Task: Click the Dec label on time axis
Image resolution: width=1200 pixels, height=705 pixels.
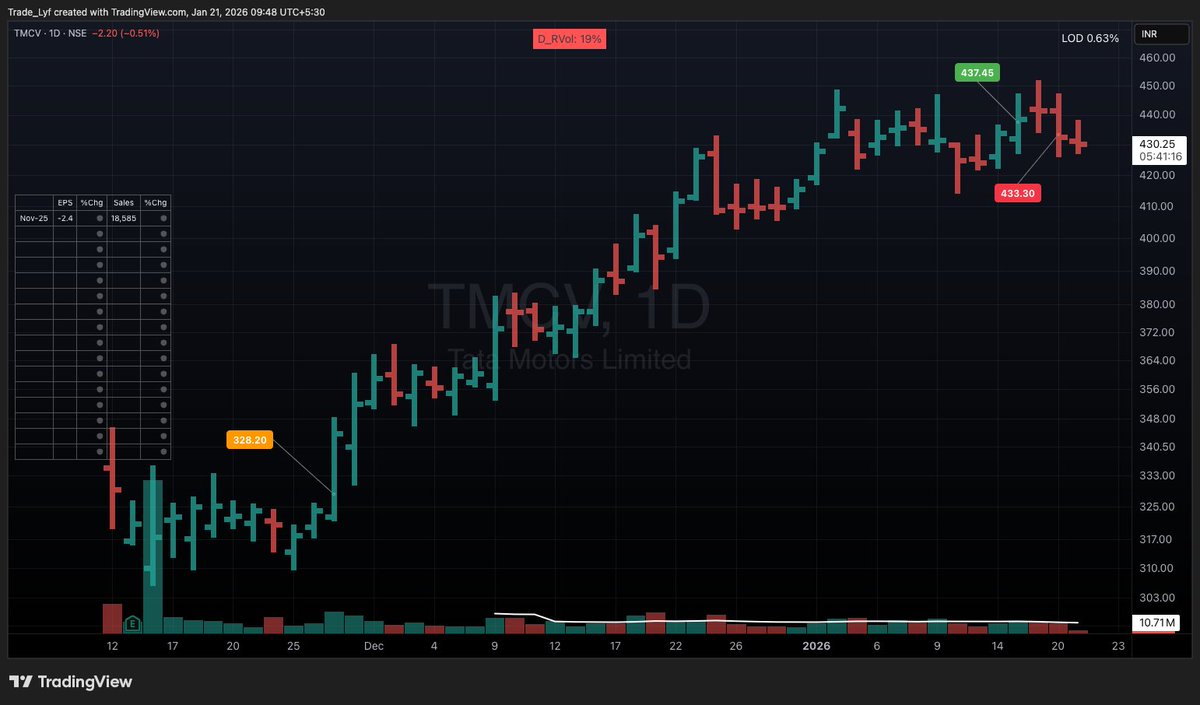Action: tap(374, 647)
